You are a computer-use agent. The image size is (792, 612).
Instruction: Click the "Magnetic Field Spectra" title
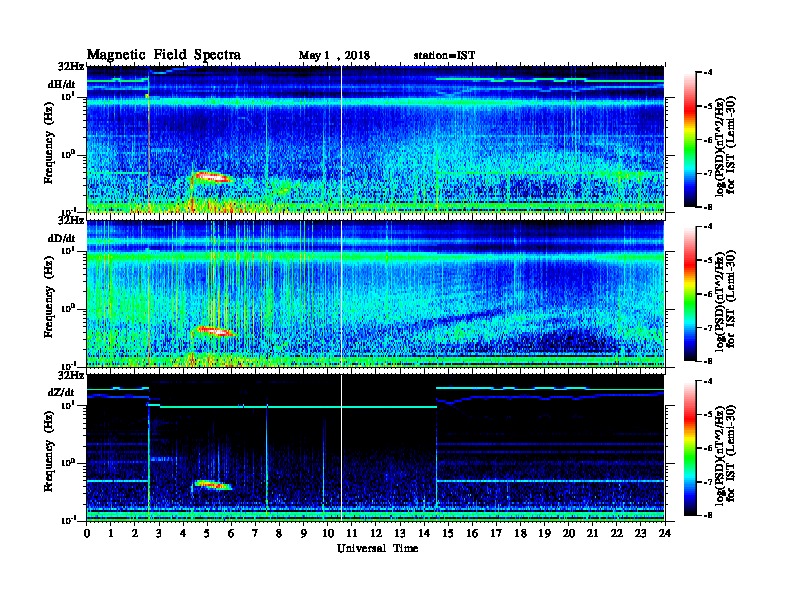point(164,55)
